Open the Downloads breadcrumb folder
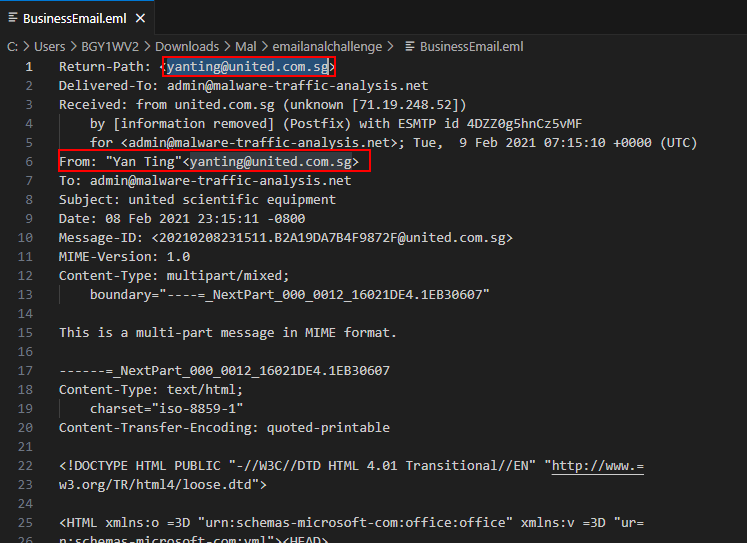The image size is (747, 543). (x=187, y=46)
